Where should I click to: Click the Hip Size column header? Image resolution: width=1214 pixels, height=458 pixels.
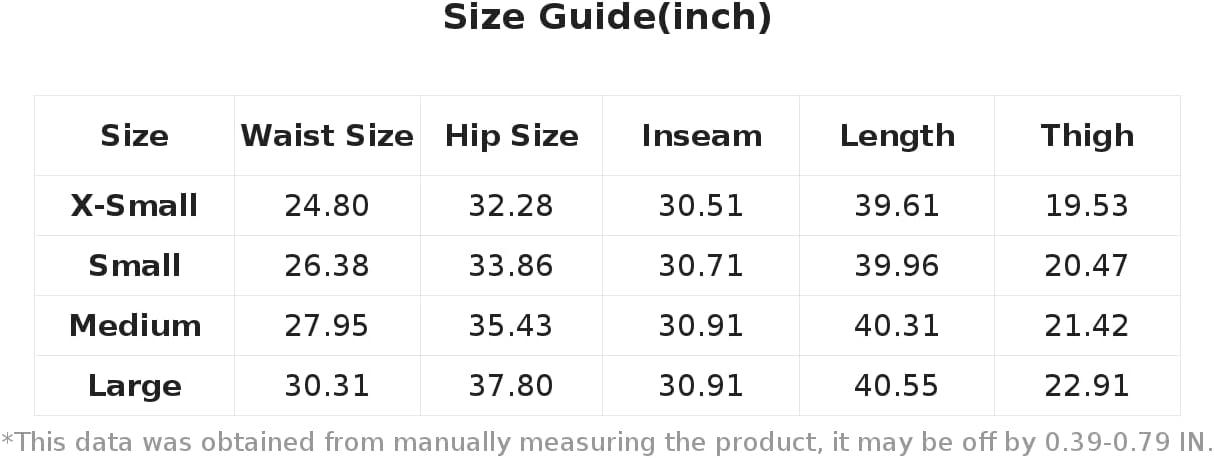pyautogui.click(x=511, y=136)
